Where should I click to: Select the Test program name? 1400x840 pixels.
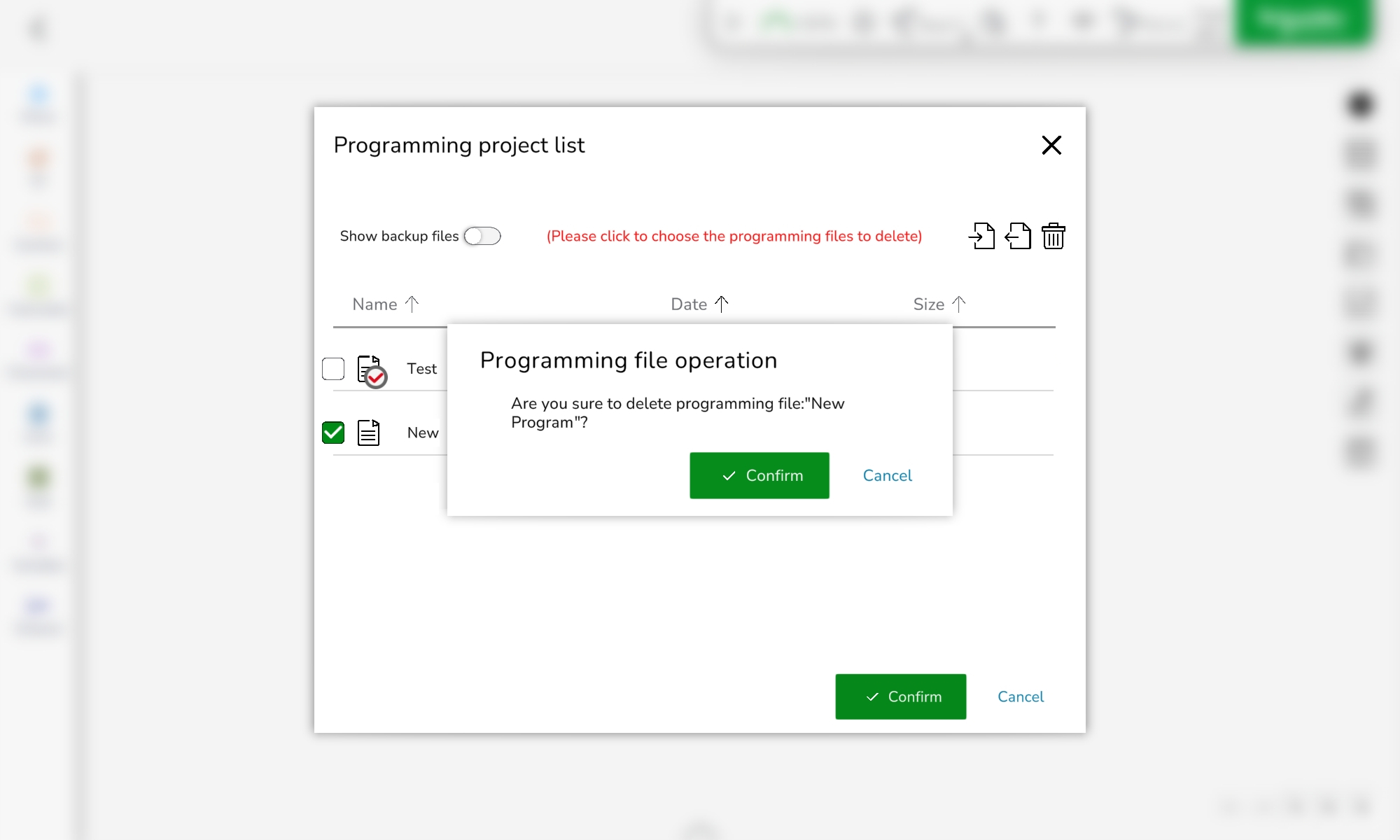coord(421,368)
